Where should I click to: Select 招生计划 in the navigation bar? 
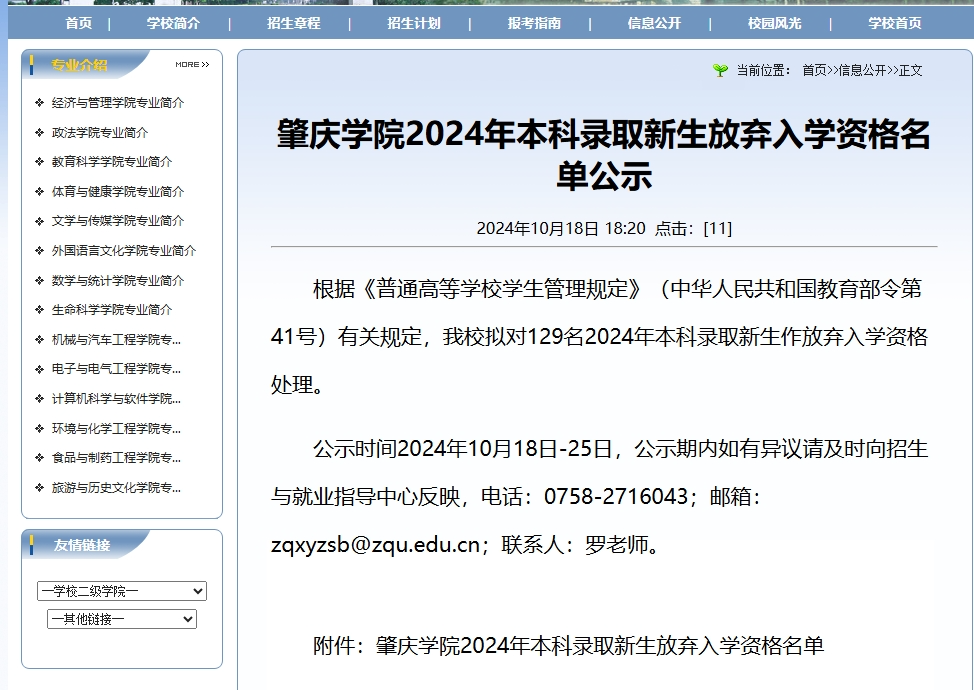coord(414,24)
